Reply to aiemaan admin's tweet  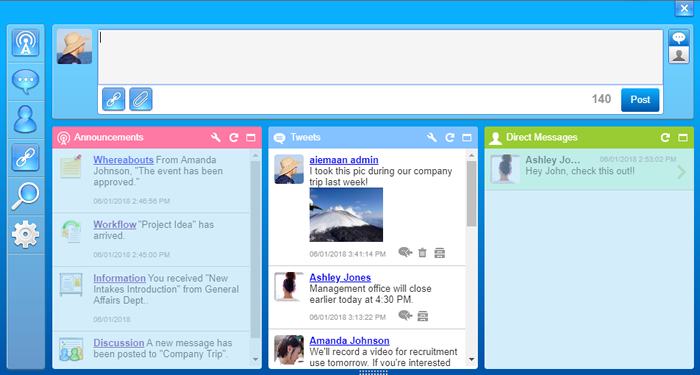[405, 253]
